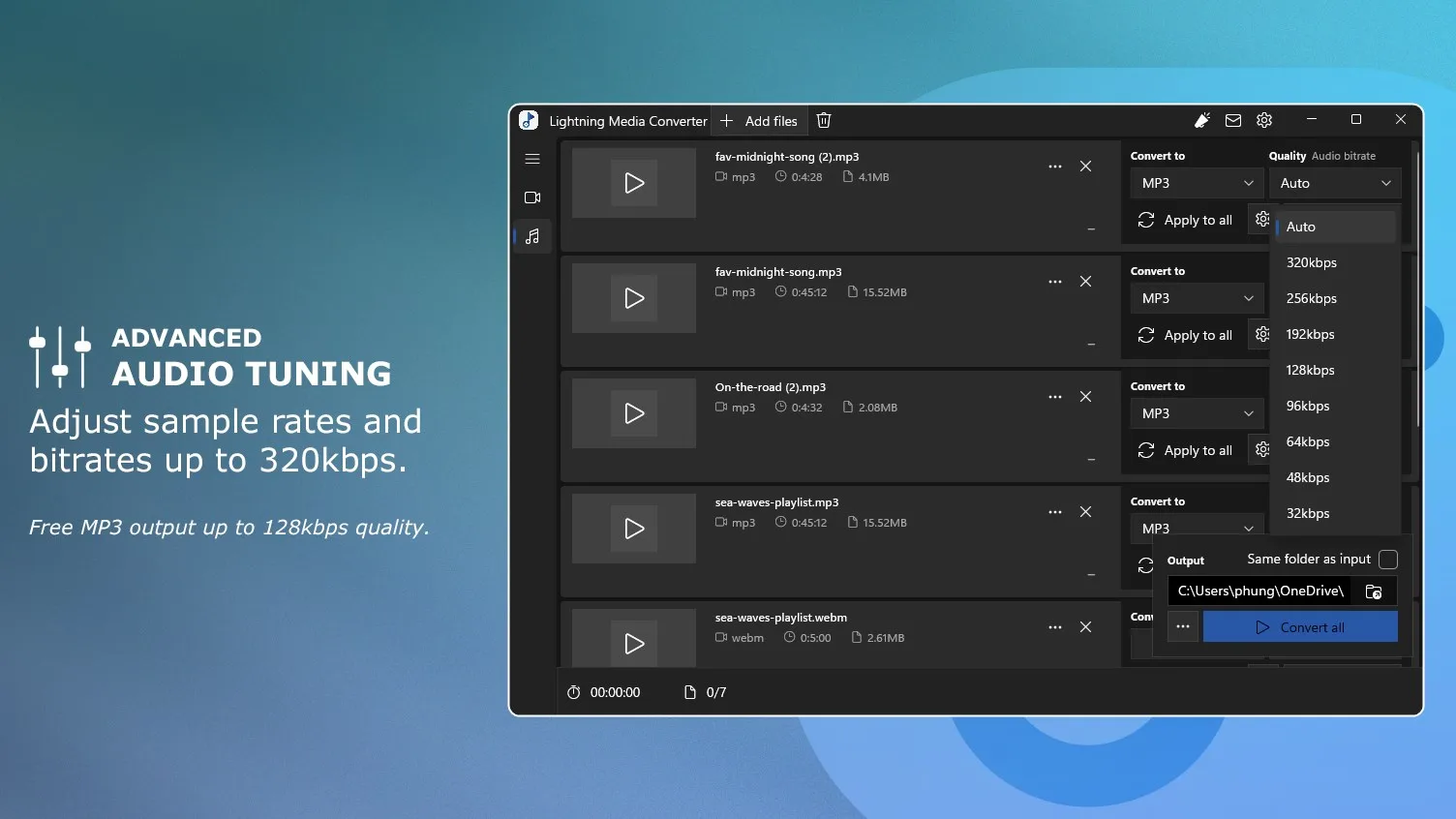
Task: Open more options for sea-waves-playlist.mp3
Action: [x=1055, y=512]
